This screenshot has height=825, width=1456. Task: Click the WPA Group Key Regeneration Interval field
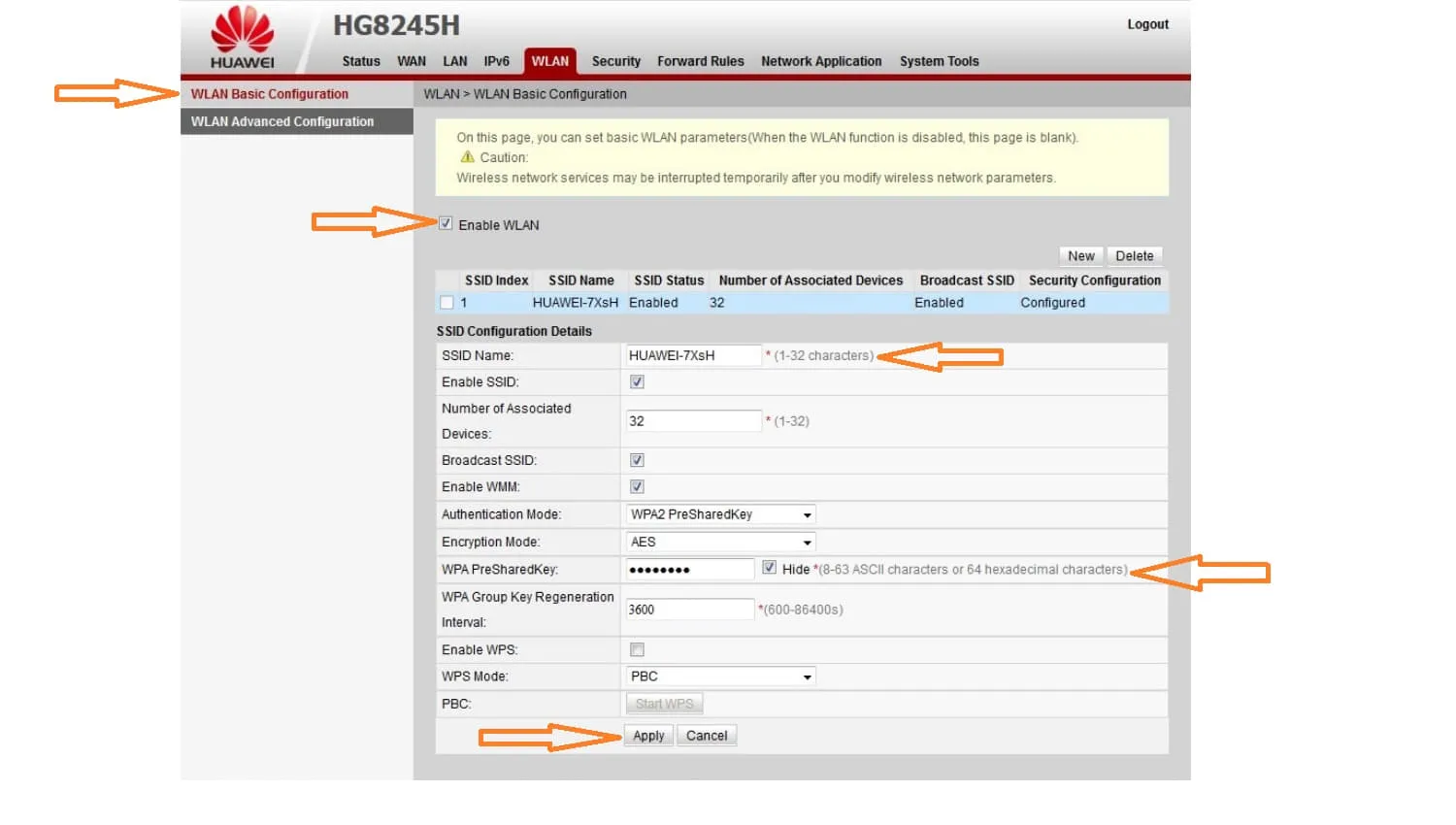pyautogui.click(x=689, y=610)
